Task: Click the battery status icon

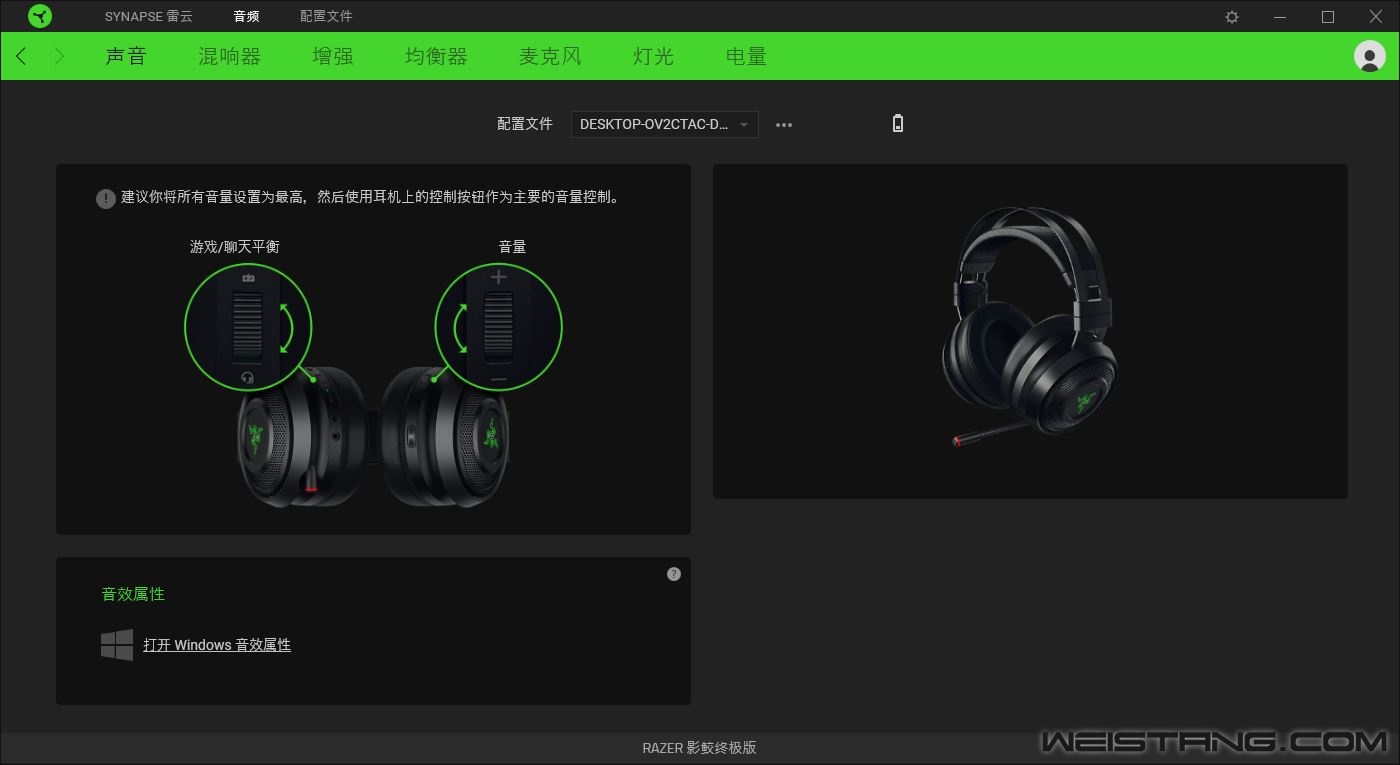Action: click(x=898, y=124)
